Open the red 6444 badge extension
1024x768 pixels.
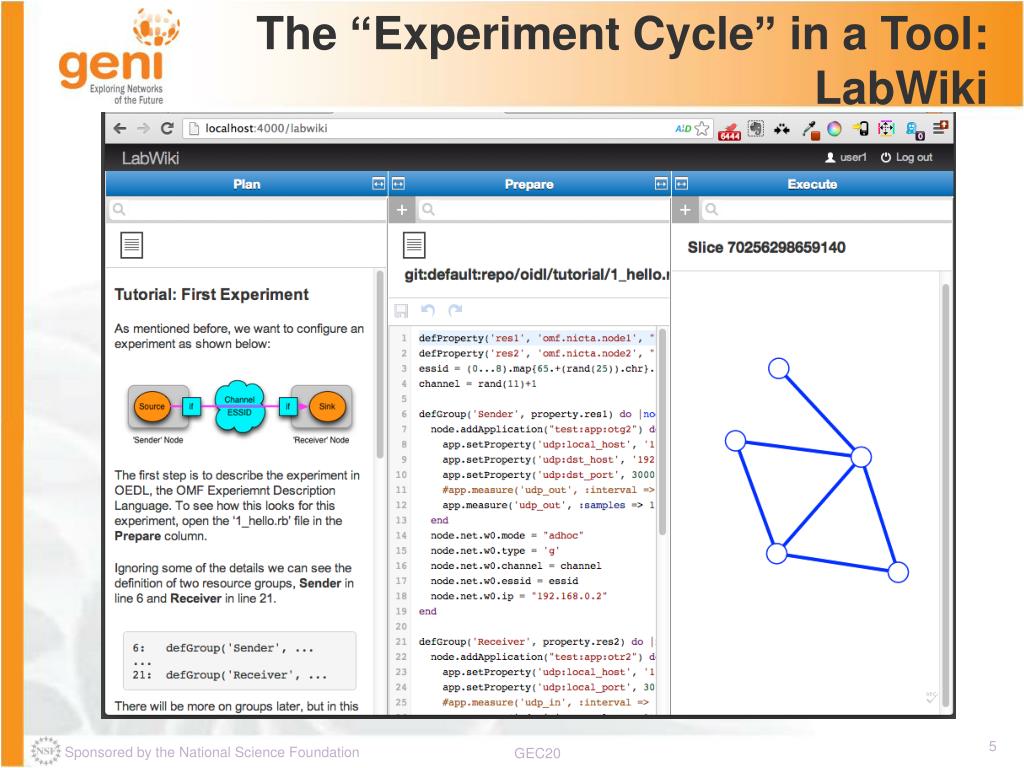[x=729, y=131]
